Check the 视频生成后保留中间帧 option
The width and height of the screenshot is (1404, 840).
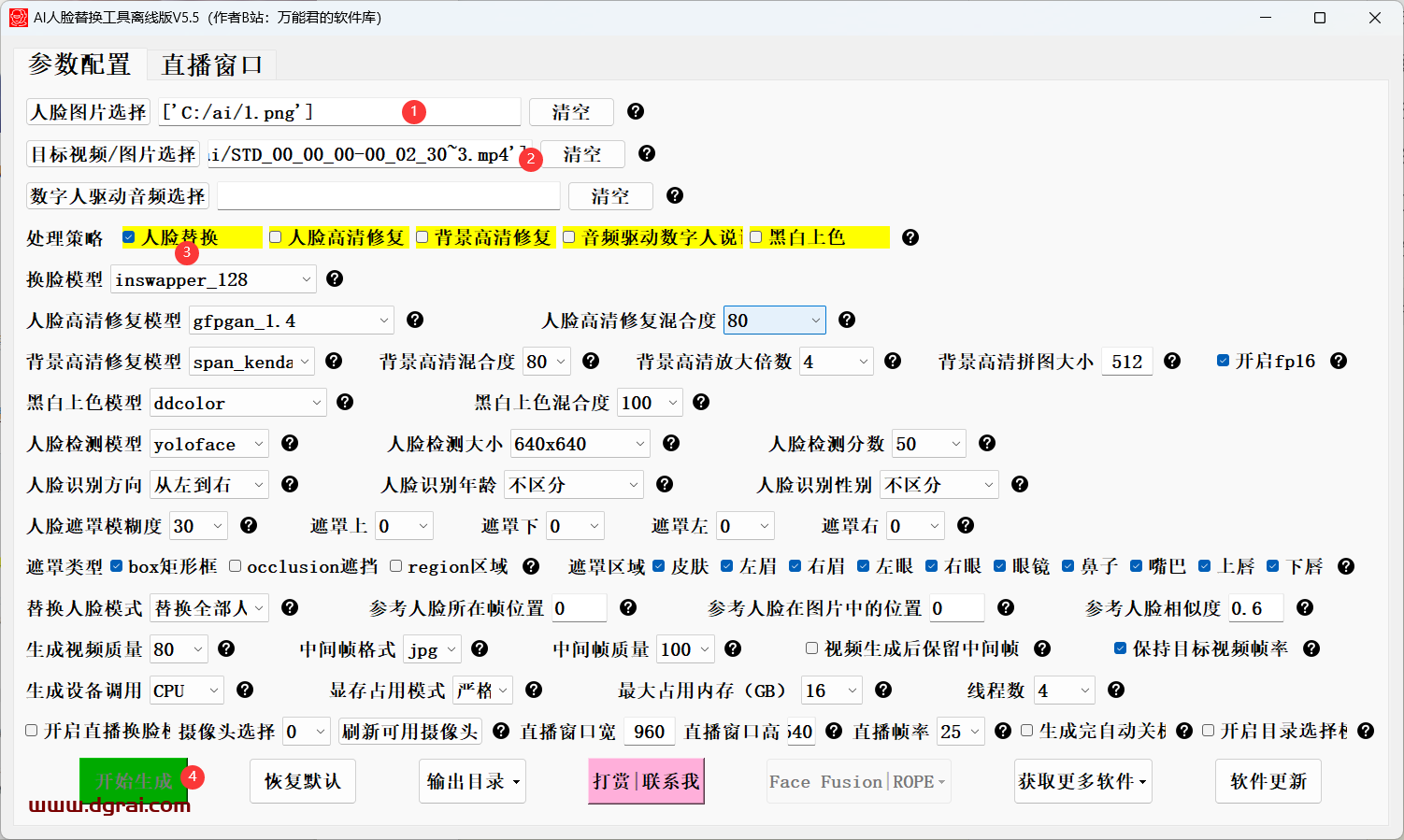coord(812,648)
